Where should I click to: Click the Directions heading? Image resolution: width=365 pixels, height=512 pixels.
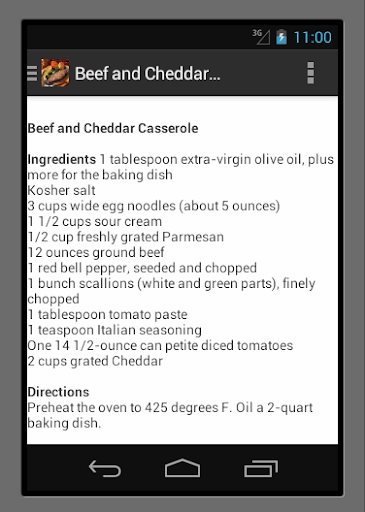(58, 392)
